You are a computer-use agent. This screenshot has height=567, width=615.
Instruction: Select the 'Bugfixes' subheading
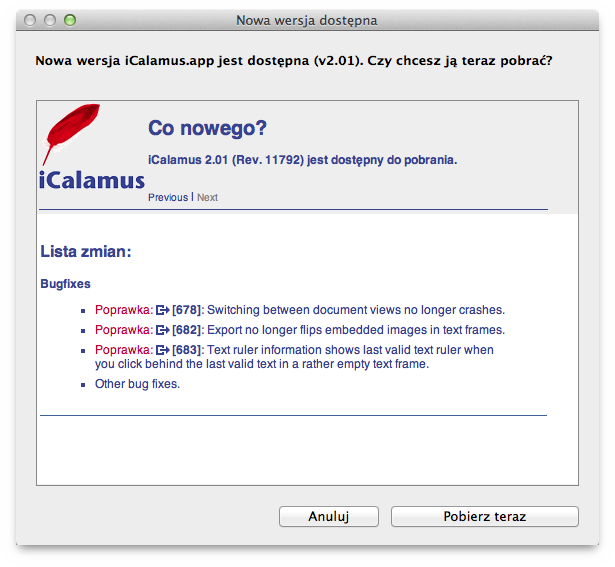tap(65, 284)
